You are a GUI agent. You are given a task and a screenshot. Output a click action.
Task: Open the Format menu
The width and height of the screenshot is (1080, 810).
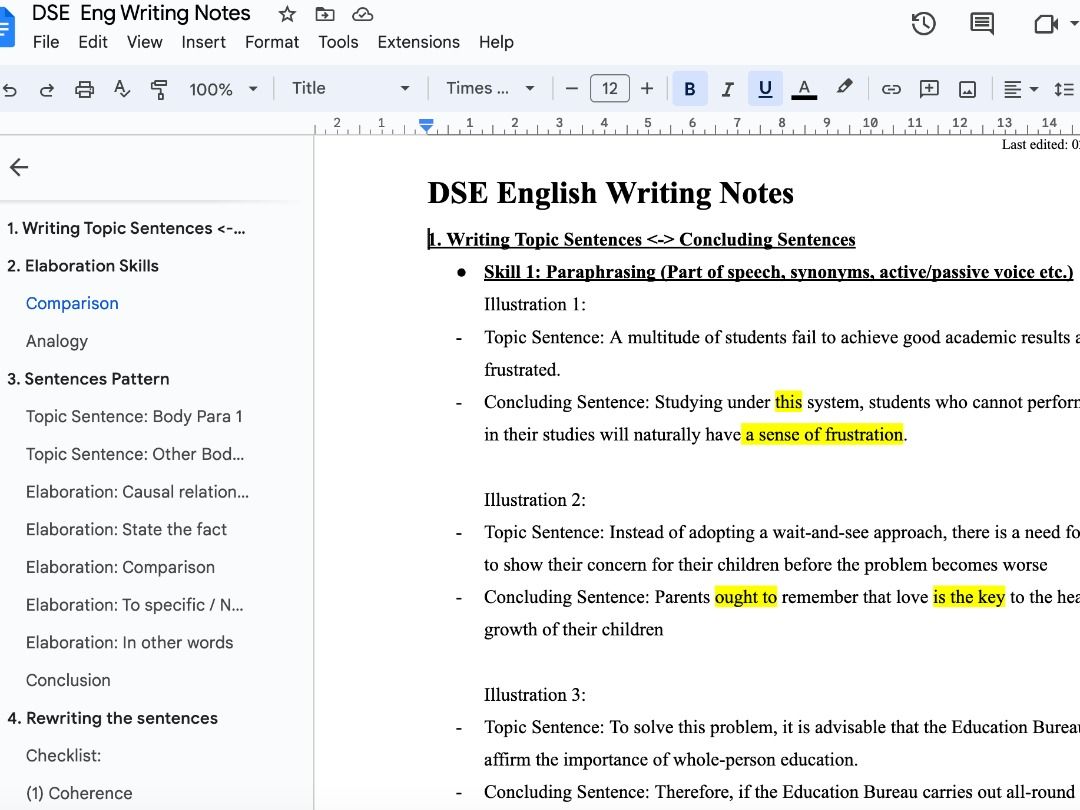point(271,42)
